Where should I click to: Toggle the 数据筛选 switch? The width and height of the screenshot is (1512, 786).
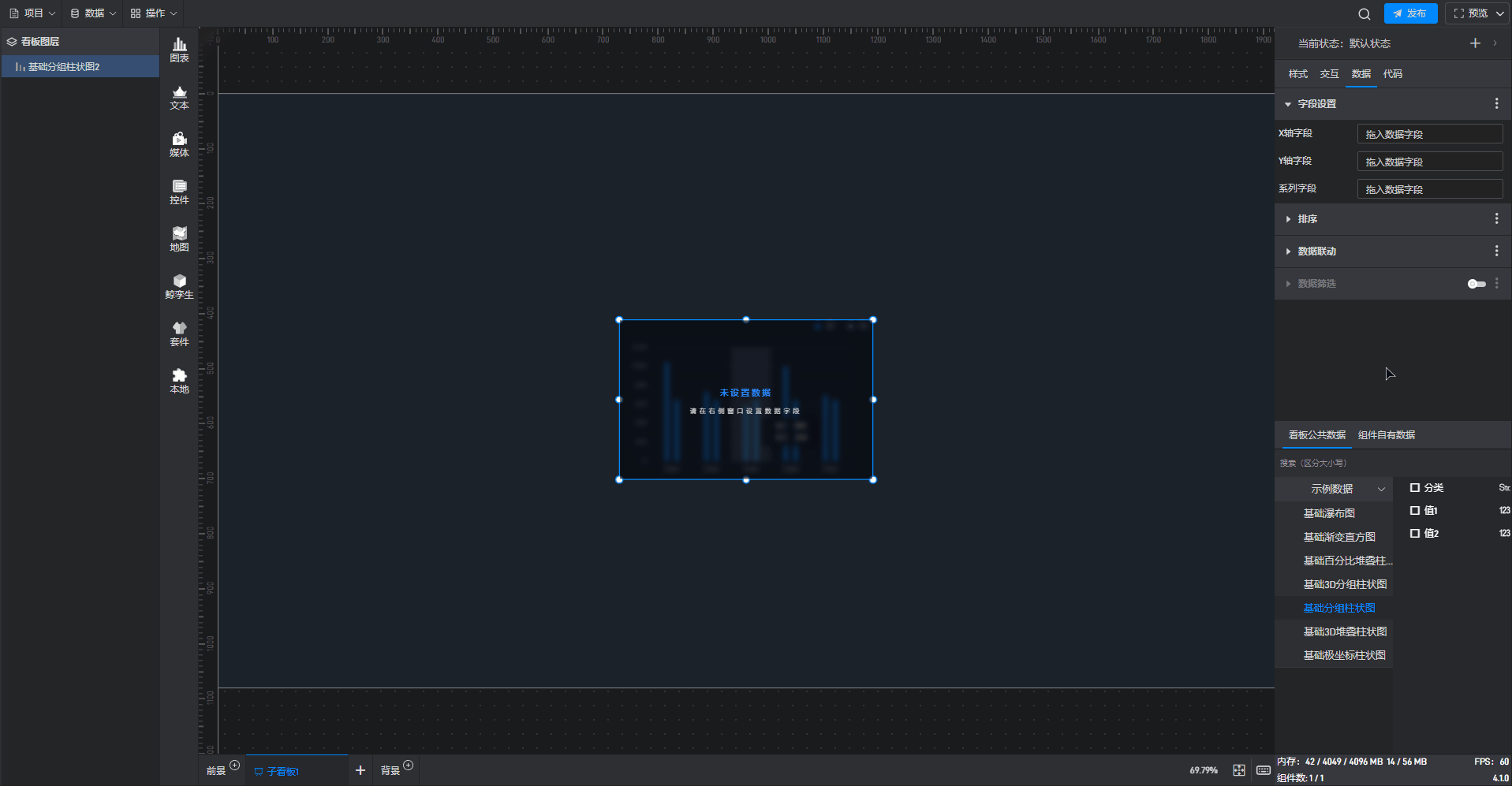1476,284
